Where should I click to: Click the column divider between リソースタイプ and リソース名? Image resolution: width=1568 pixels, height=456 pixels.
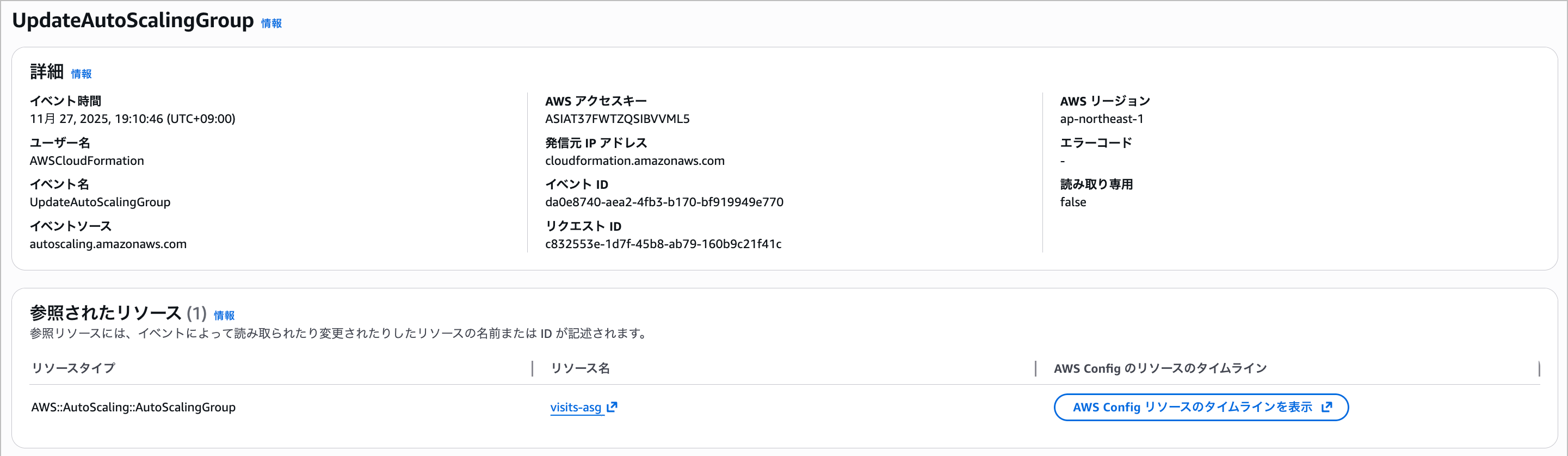pos(533,368)
